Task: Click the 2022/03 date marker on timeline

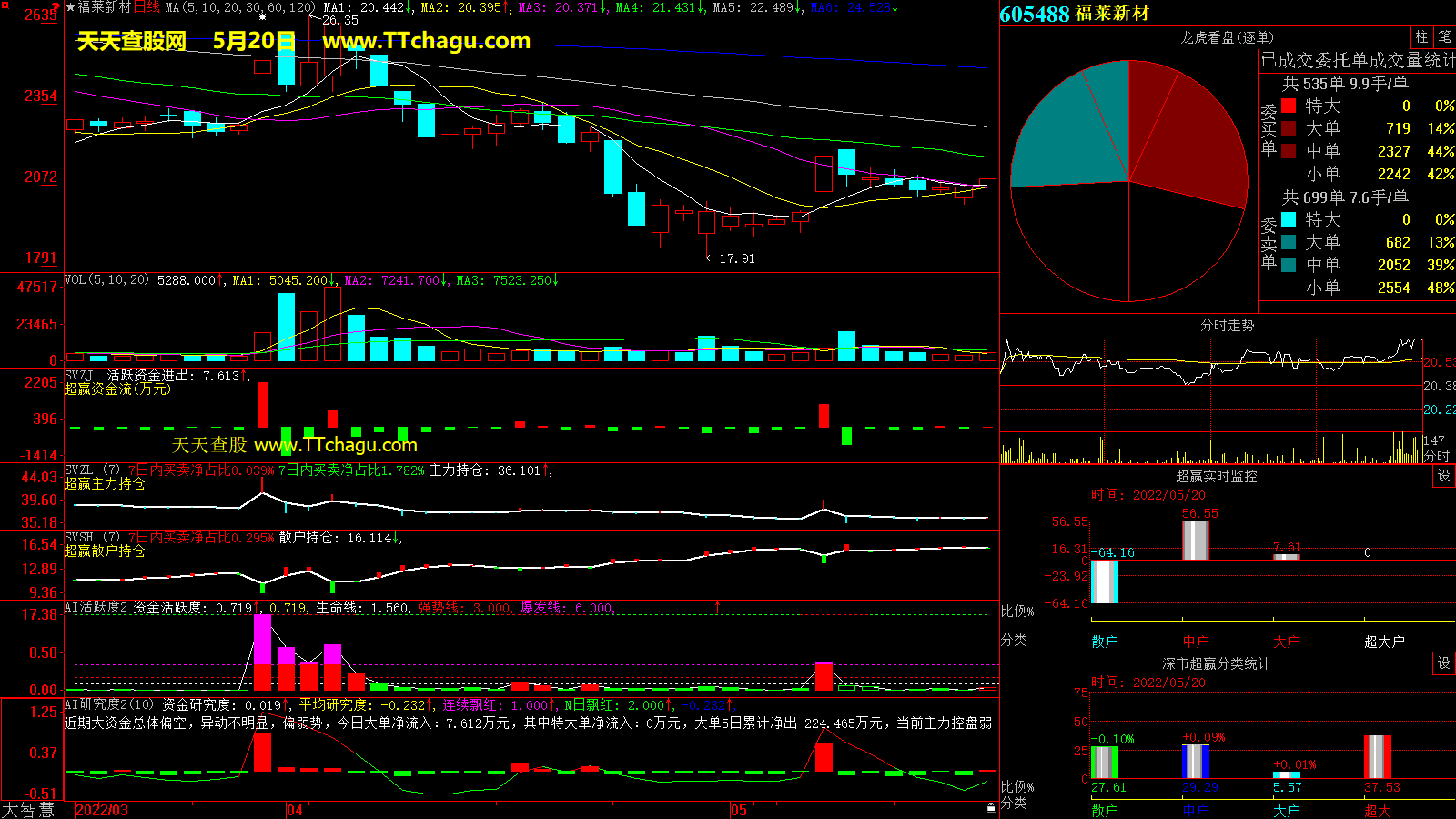Action: (x=101, y=810)
